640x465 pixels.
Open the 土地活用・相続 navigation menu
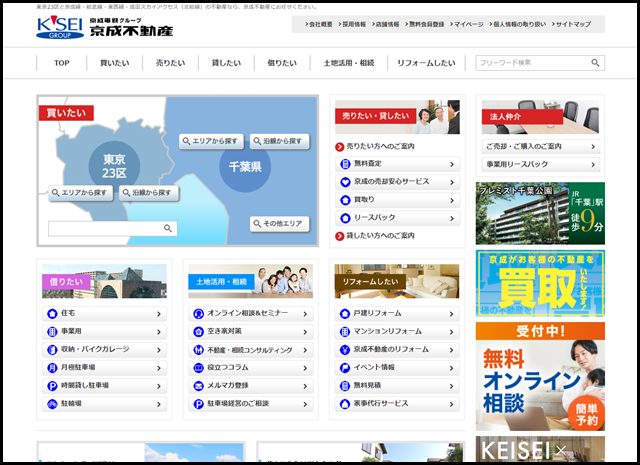(x=349, y=63)
